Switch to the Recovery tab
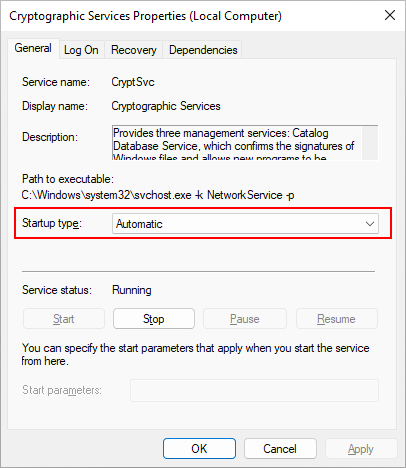This screenshot has width=406, height=468. pyautogui.click(x=134, y=50)
